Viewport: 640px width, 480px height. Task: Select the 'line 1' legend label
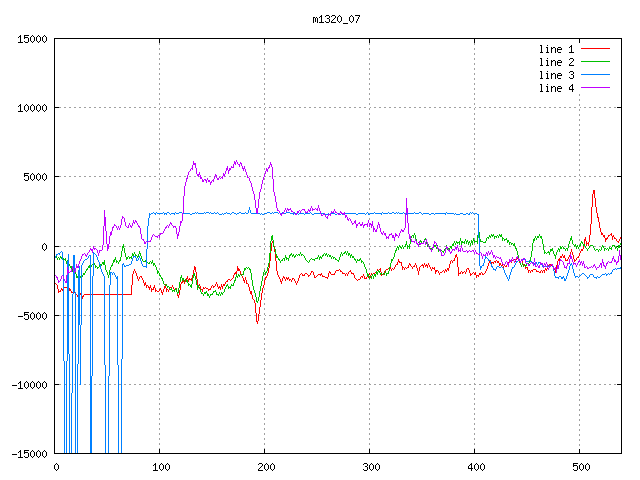click(x=557, y=49)
